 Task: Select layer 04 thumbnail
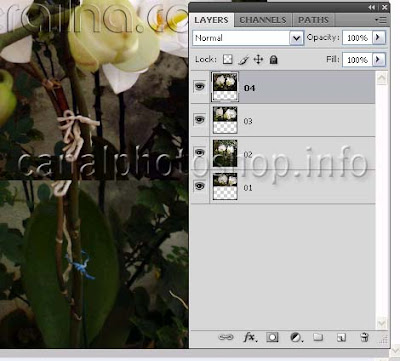click(225, 87)
